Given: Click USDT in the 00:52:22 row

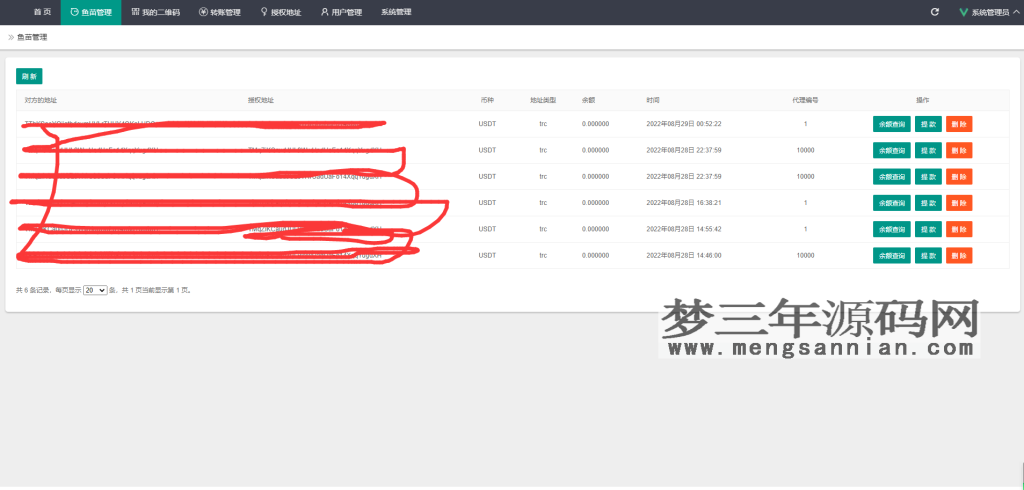Looking at the screenshot, I should [x=487, y=124].
